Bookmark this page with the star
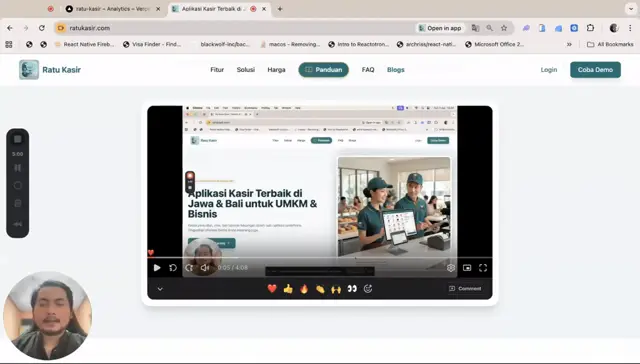 504,28
